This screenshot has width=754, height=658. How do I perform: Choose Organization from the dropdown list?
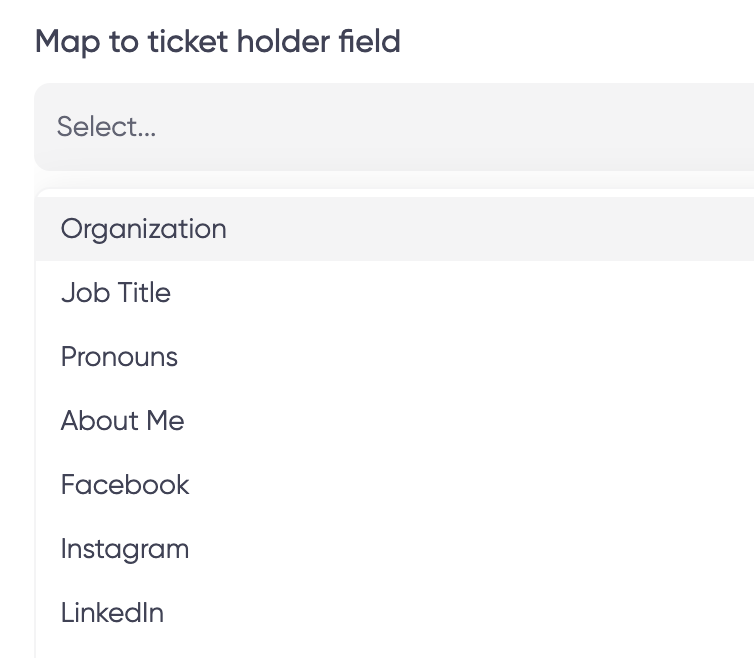click(x=144, y=229)
